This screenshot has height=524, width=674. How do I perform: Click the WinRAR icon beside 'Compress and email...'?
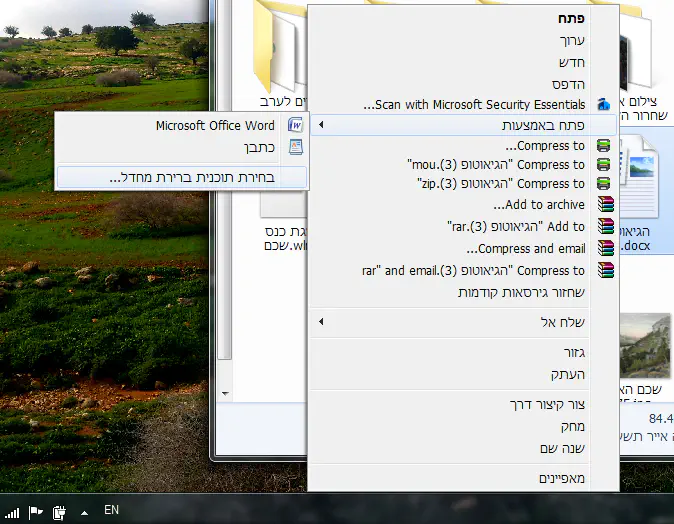[x=604, y=248]
